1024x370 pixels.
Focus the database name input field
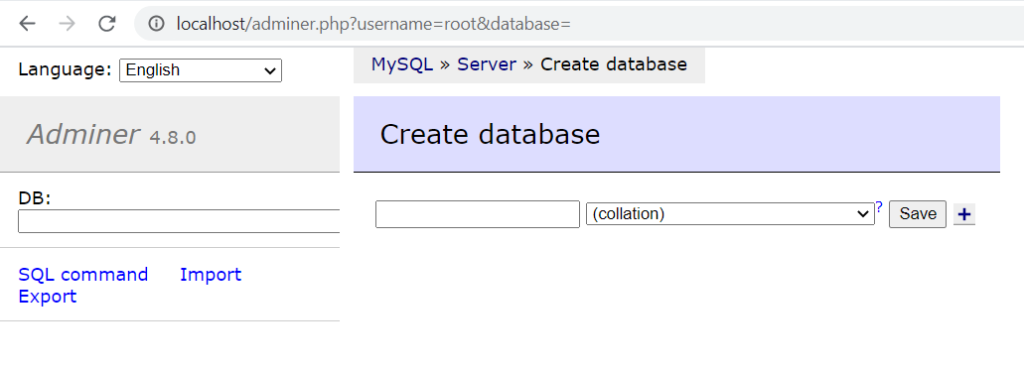click(x=477, y=214)
